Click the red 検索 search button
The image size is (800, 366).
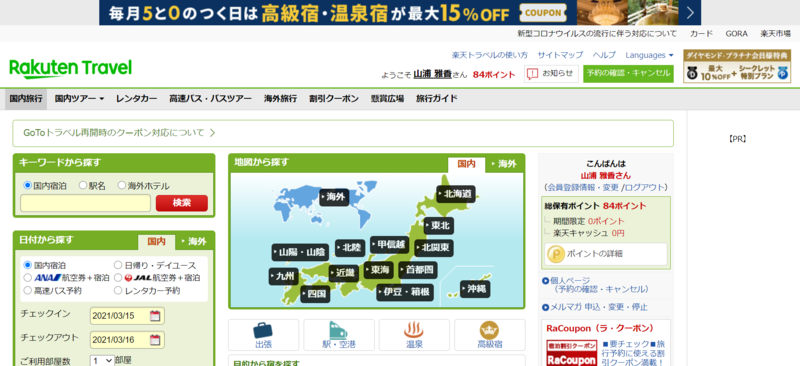182,203
